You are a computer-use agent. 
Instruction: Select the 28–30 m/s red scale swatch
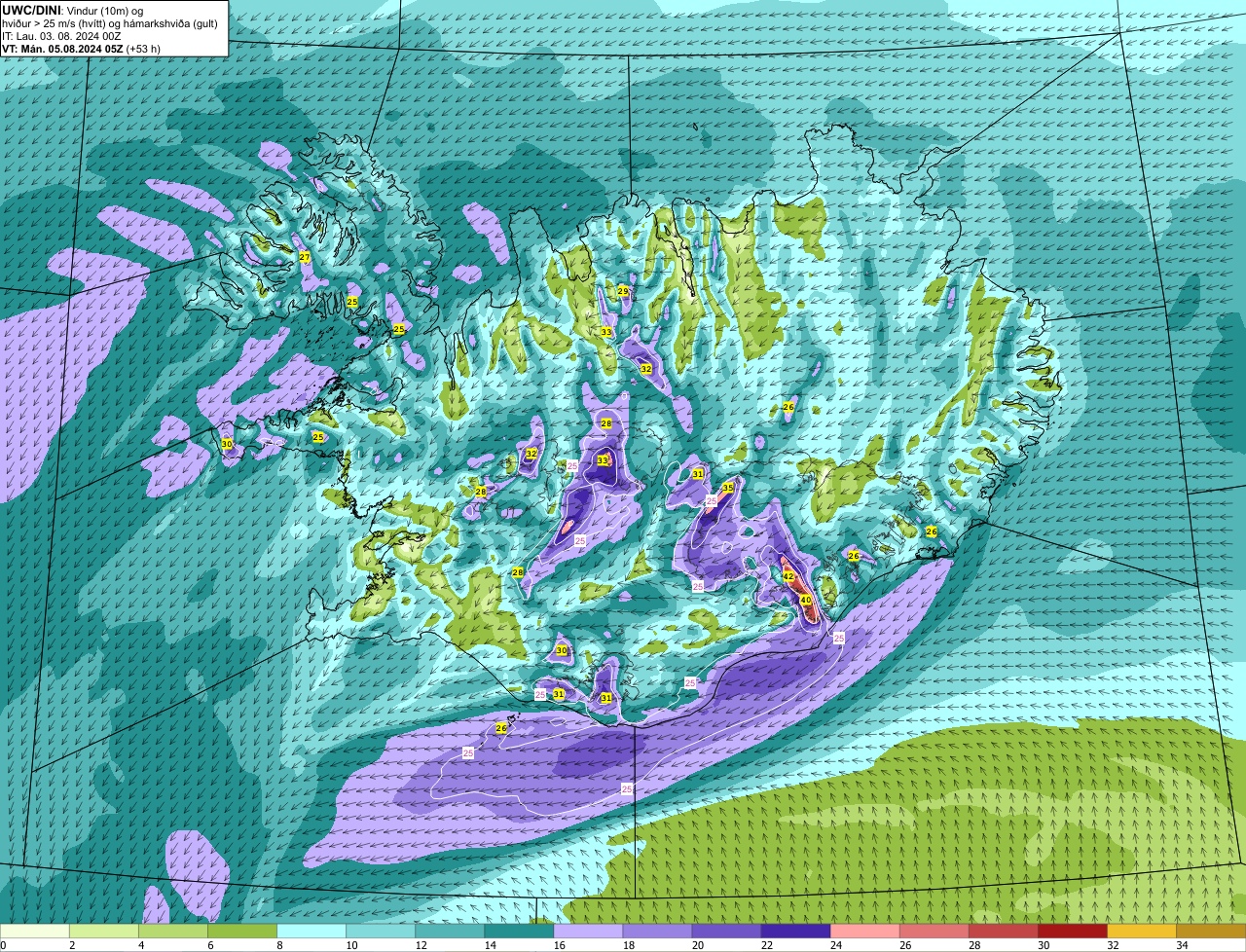point(1003,931)
